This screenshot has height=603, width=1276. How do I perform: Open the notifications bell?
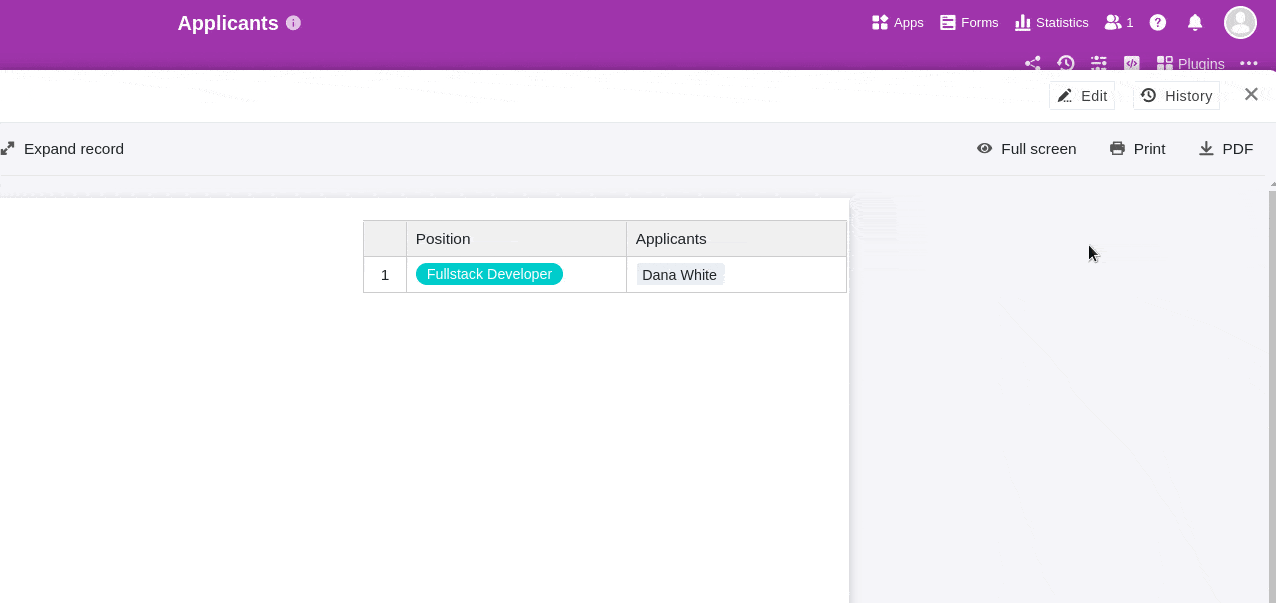(1194, 22)
